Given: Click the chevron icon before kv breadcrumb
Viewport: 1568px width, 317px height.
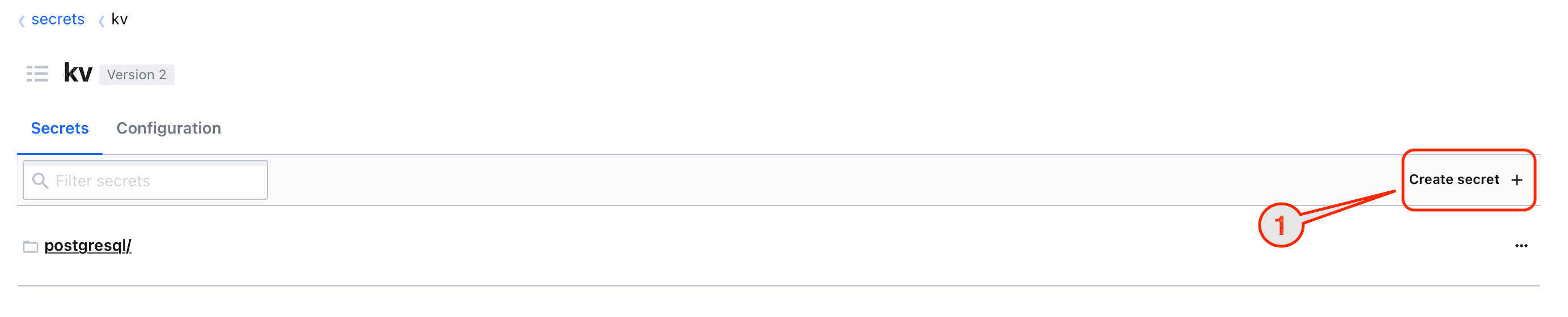Looking at the screenshot, I should coord(101,22).
